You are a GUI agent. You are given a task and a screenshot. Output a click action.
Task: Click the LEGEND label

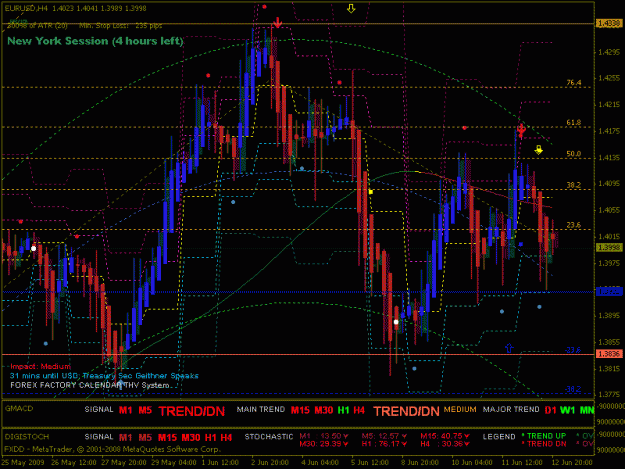pos(499,437)
